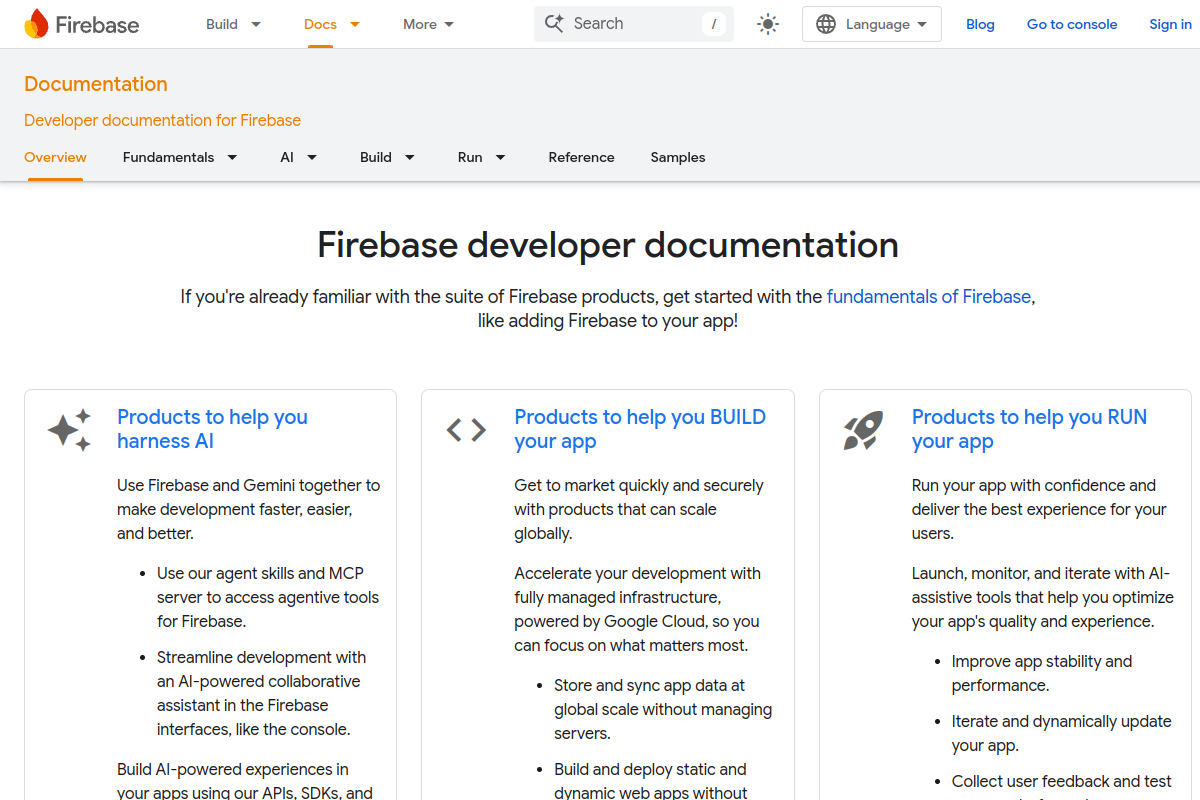Expand the More dropdown arrow

pos(448,24)
